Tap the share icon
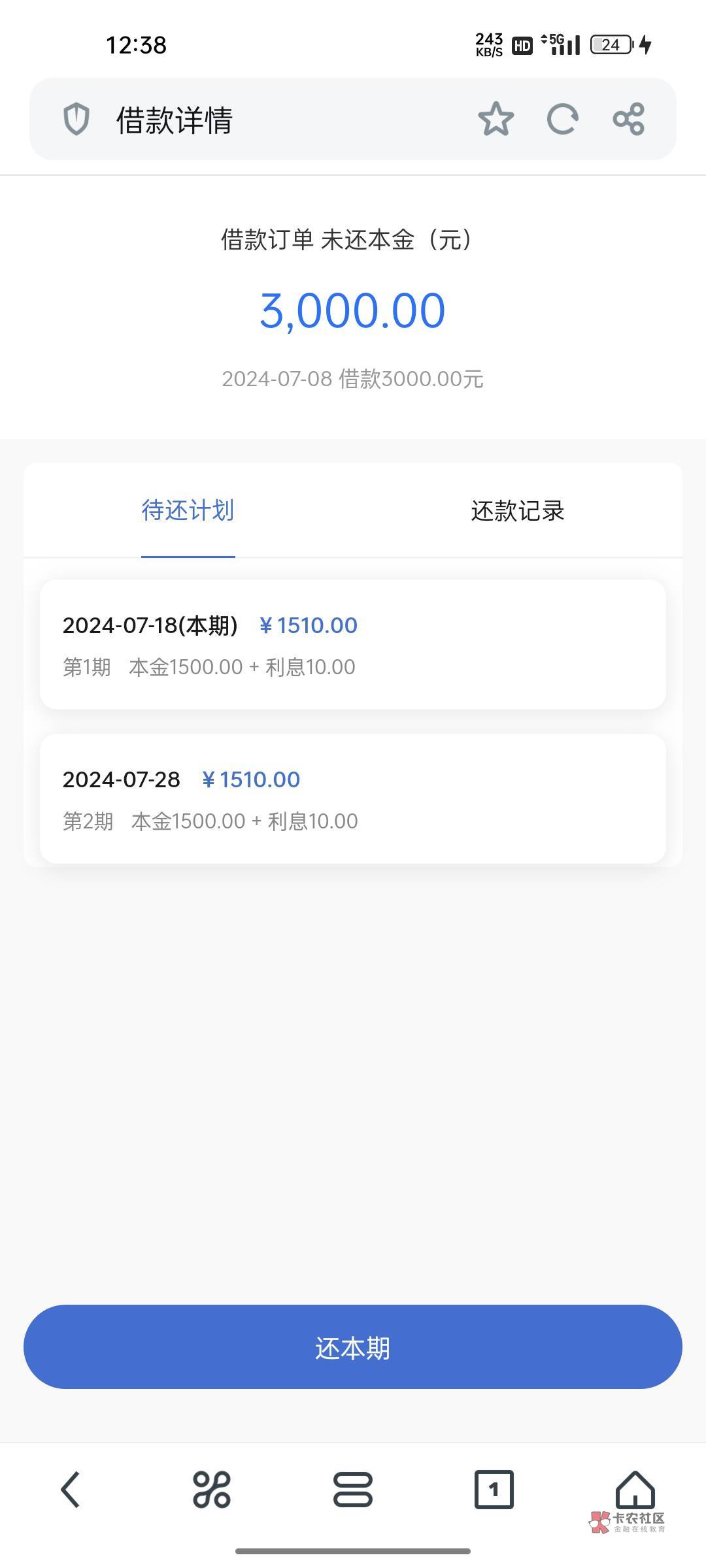 pos(629,119)
